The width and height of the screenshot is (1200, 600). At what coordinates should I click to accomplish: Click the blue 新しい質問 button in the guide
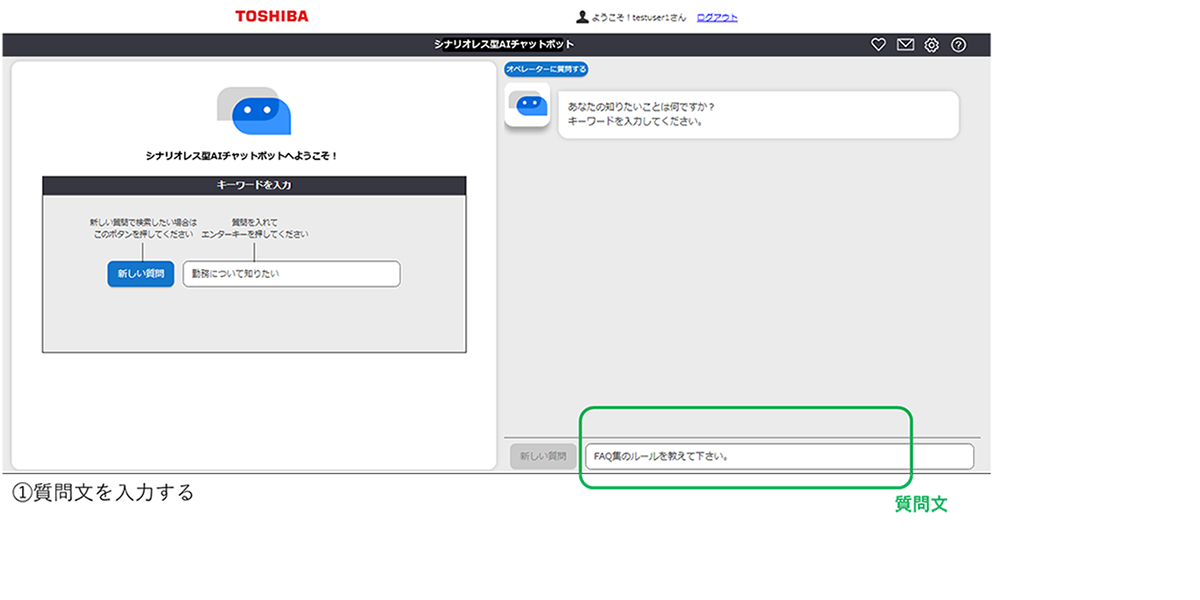(x=141, y=274)
